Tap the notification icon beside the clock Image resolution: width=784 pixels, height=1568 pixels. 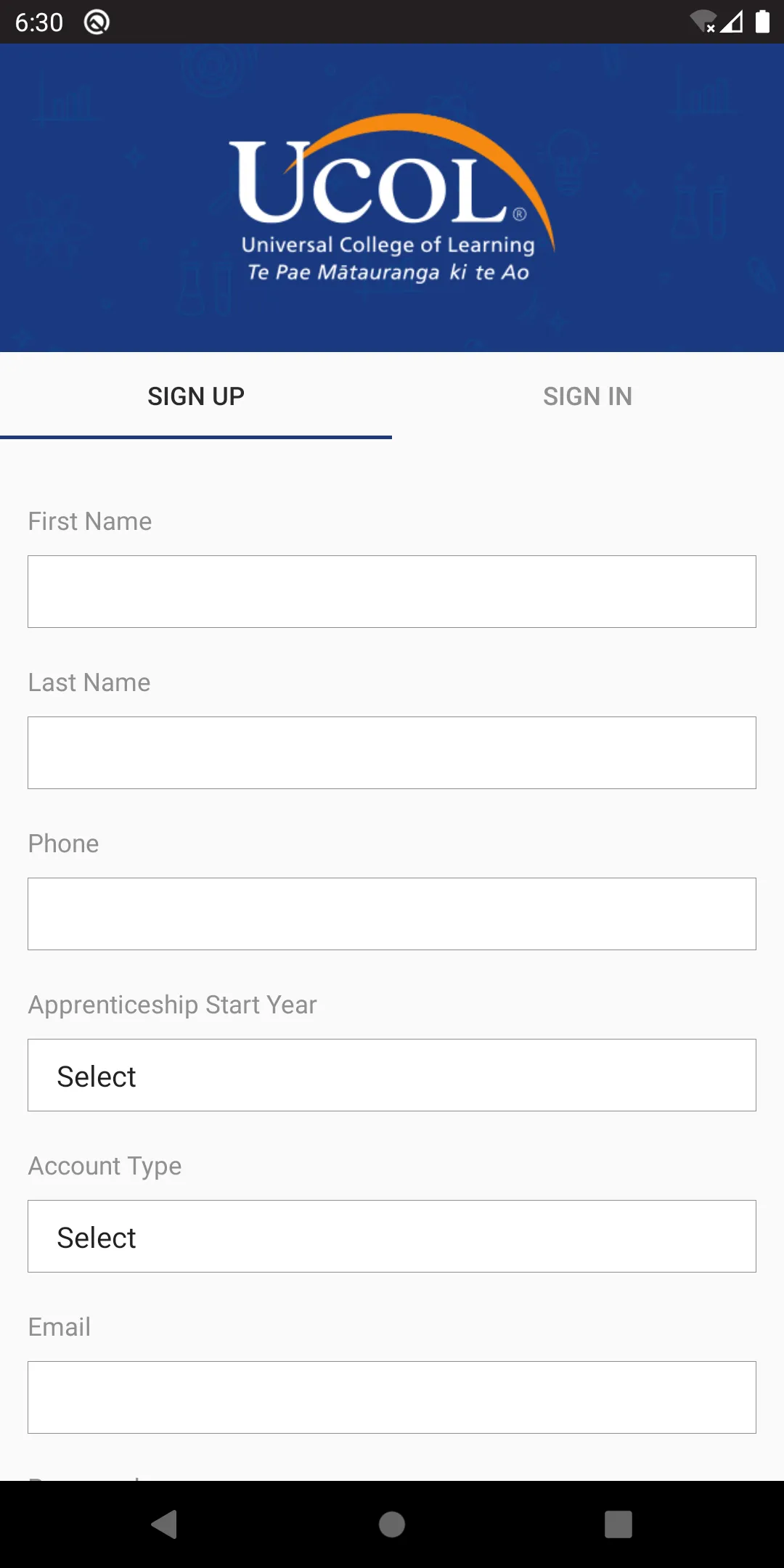[97, 23]
